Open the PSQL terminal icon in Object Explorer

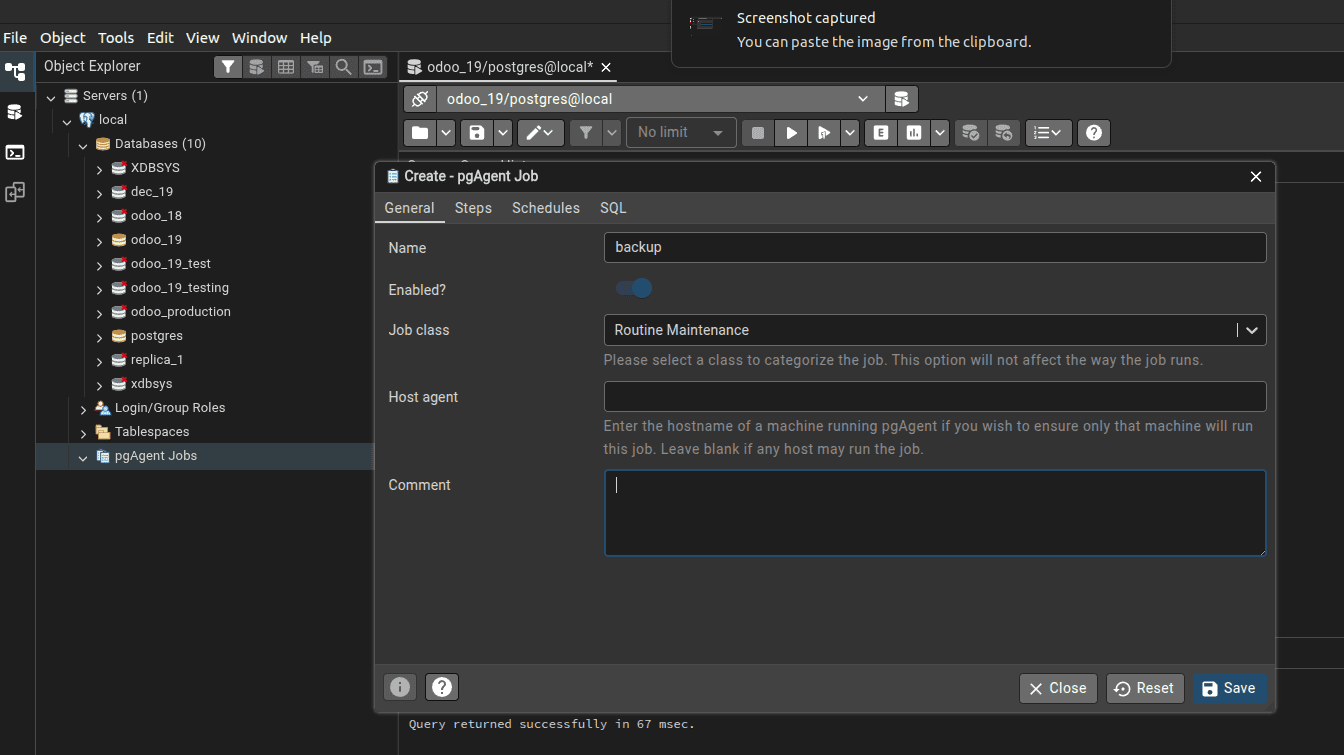(373, 66)
